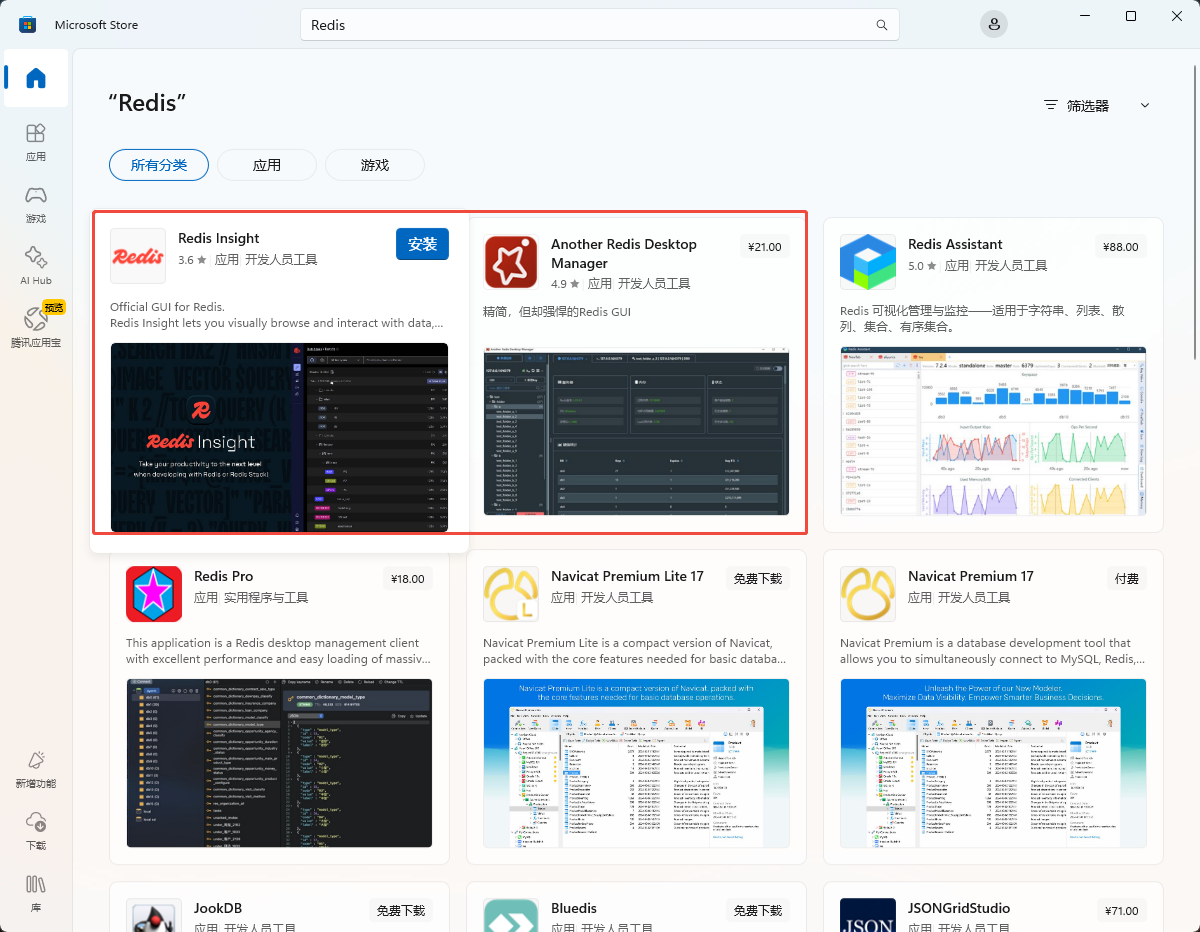The width and height of the screenshot is (1200, 932).
Task: Open Navicat Premium Lite 17 screenshot
Action: coord(636,763)
